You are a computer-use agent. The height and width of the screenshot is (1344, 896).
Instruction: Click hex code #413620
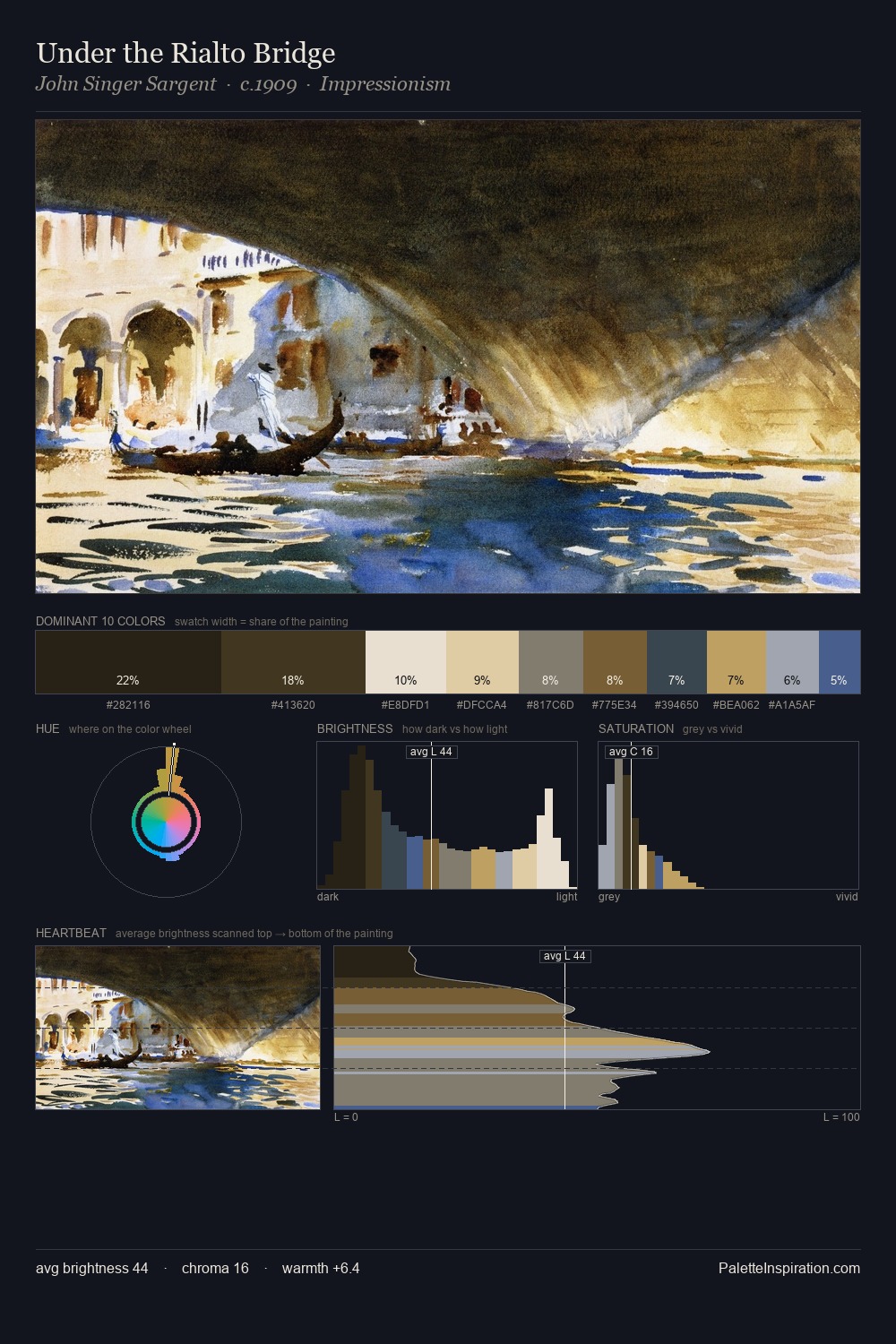293,705
